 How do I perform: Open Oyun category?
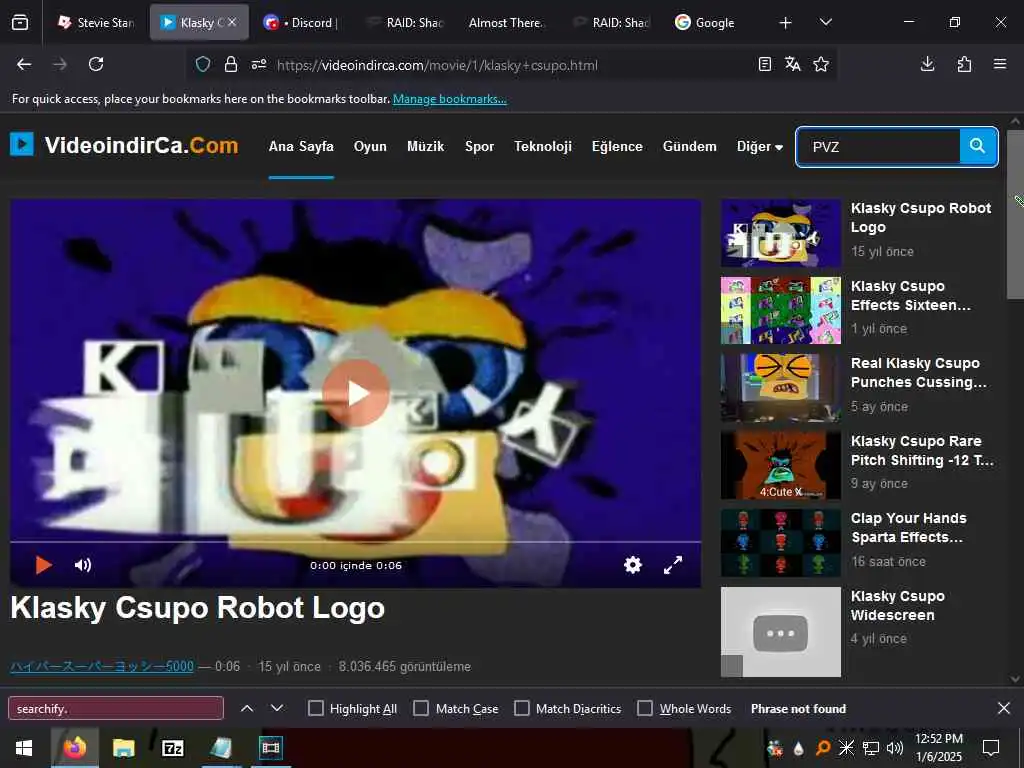click(370, 146)
